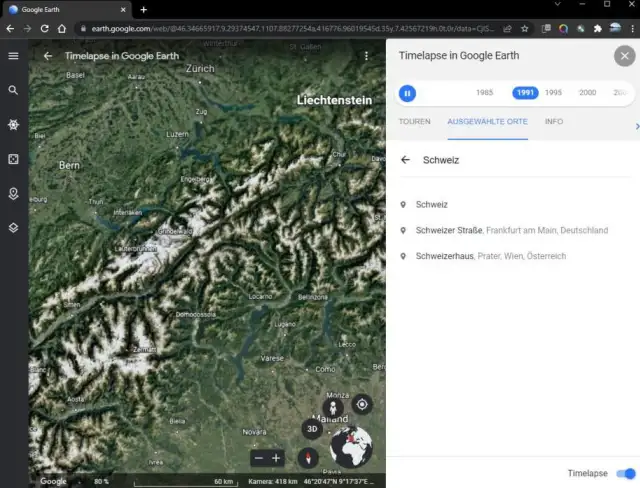Open the map style layers icon
The height and width of the screenshot is (488, 640).
pos(13,228)
